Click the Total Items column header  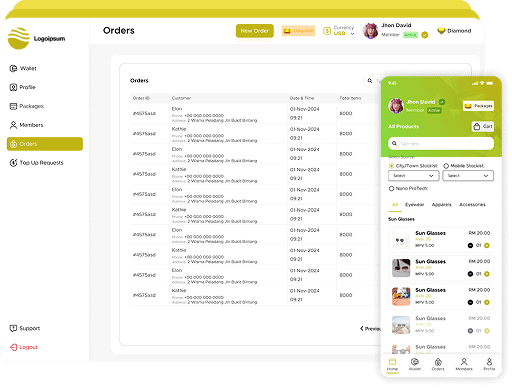point(350,98)
